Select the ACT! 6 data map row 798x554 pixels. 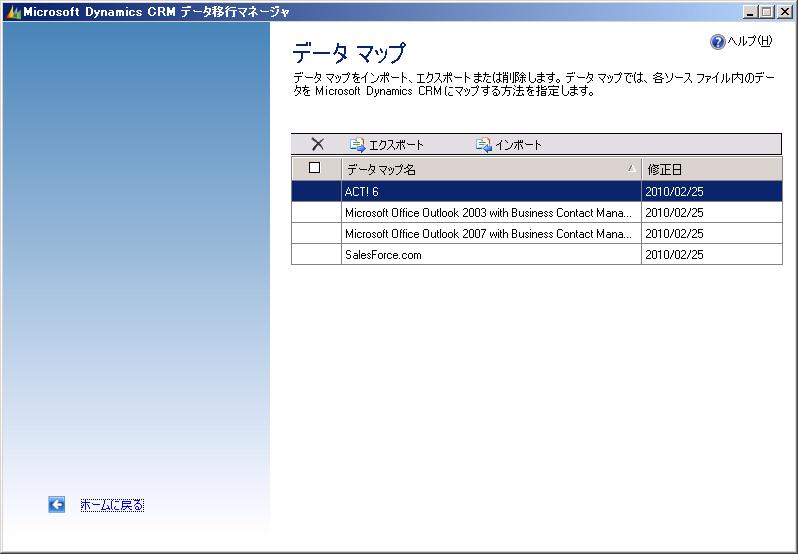pyautogui.click(x=537, y=191)
